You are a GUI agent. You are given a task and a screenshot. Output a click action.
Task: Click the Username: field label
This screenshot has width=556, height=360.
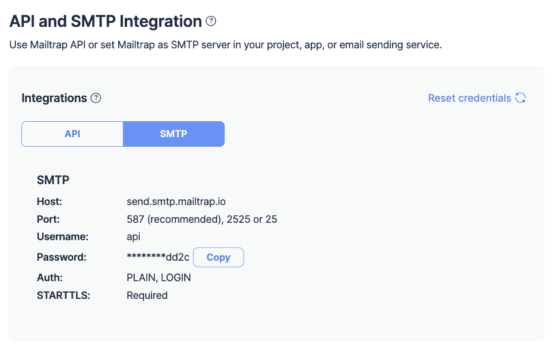click(x=63, y=237)
